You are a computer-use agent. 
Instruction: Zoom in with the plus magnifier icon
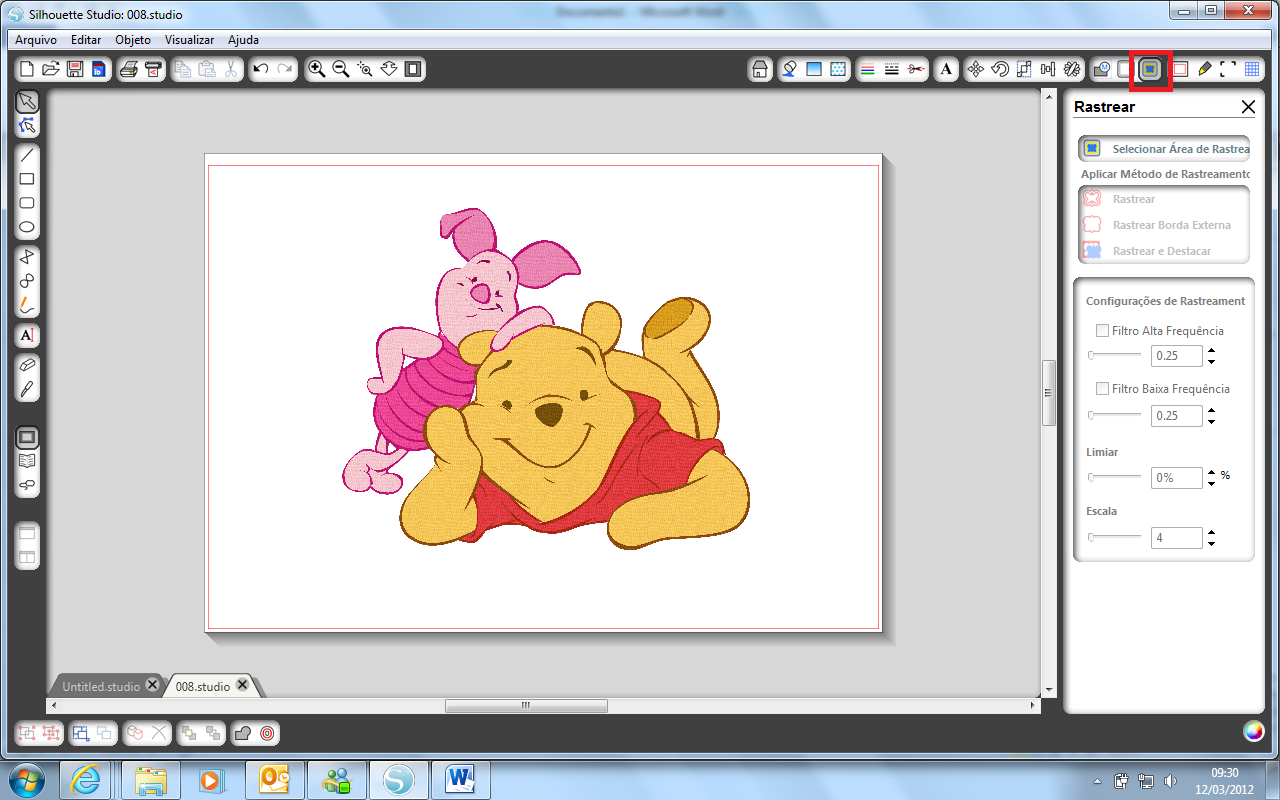(x=317, y=69)
